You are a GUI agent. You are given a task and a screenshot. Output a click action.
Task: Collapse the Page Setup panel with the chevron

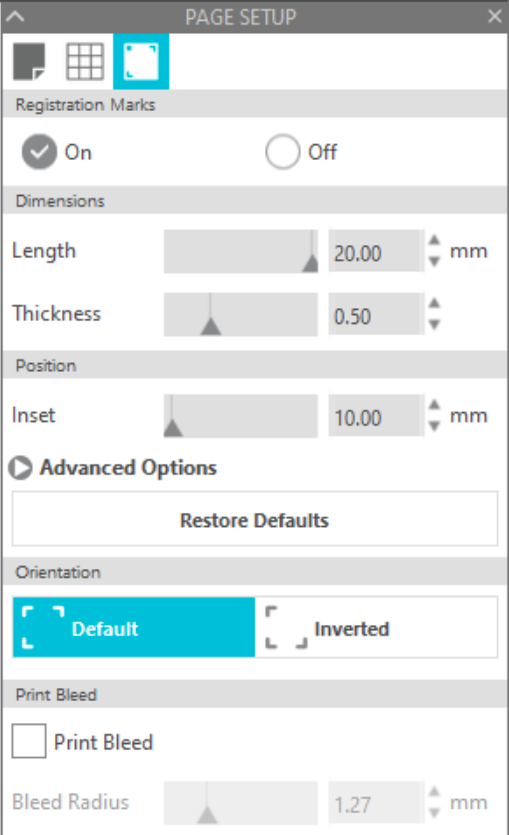coord(15,17)
